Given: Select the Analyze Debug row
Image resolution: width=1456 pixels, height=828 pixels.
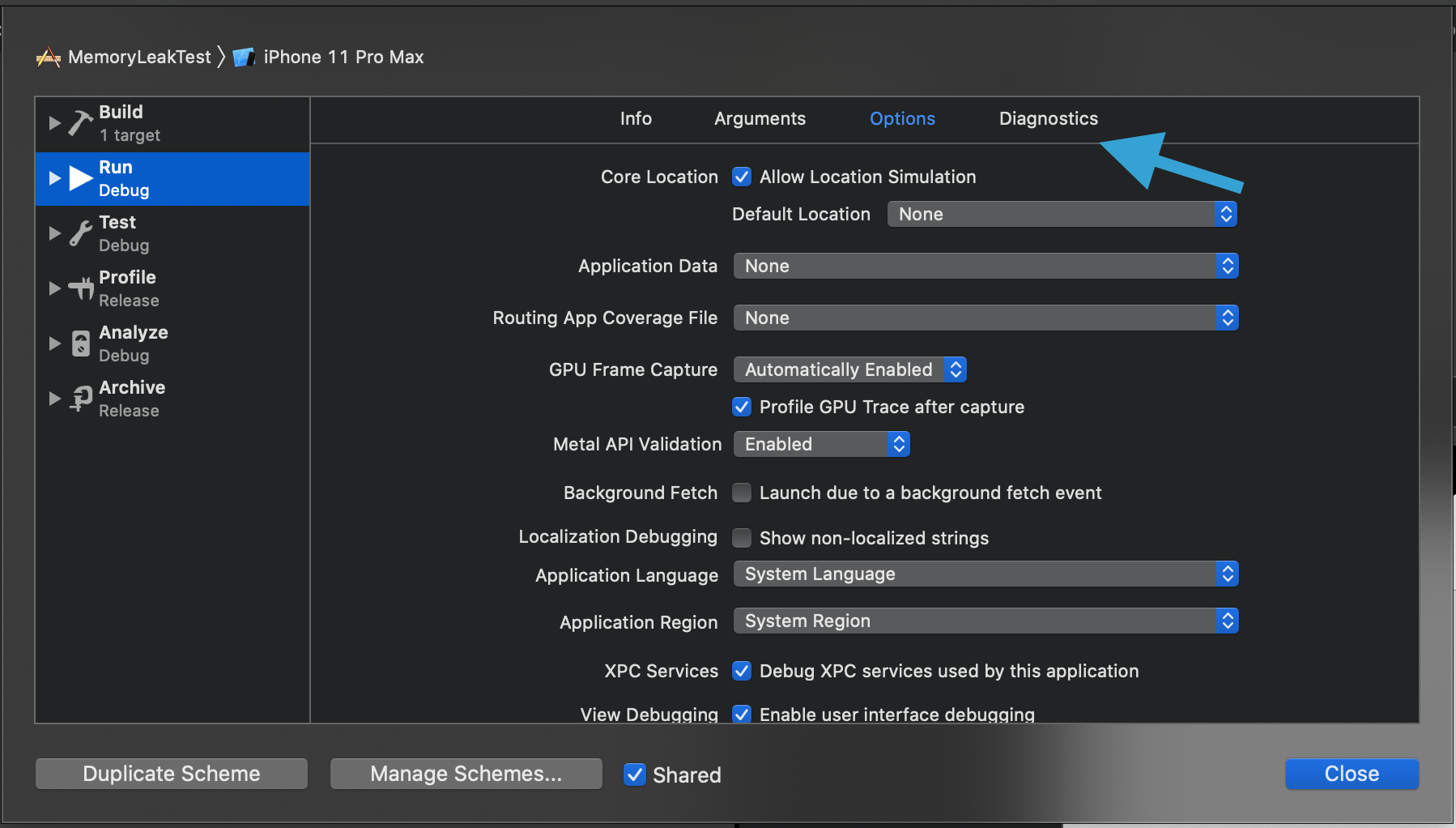Looking at the screenshot, I should tap(172, 344).
